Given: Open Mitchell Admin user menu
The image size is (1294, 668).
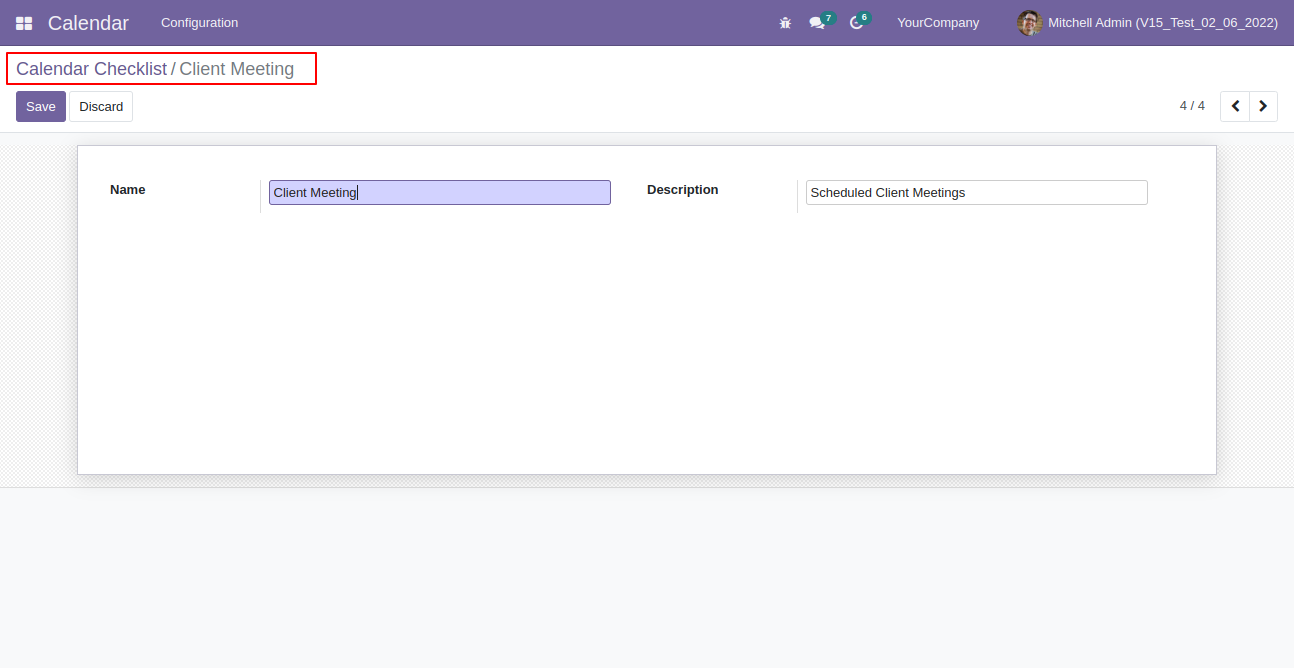Looking at the screenshot, I should 1148,23.
